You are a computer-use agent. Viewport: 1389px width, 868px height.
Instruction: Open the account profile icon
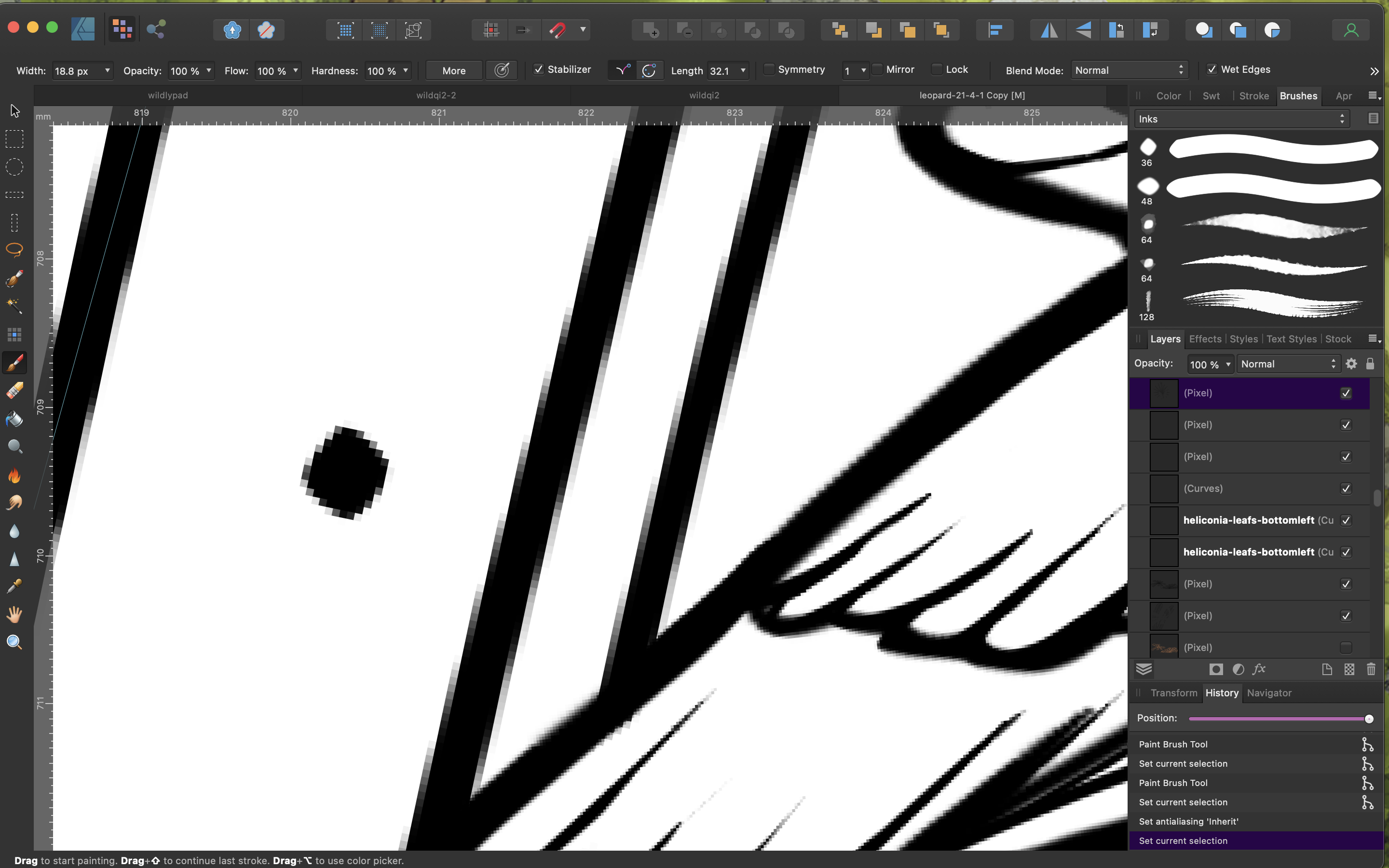tap(1351, 30)
